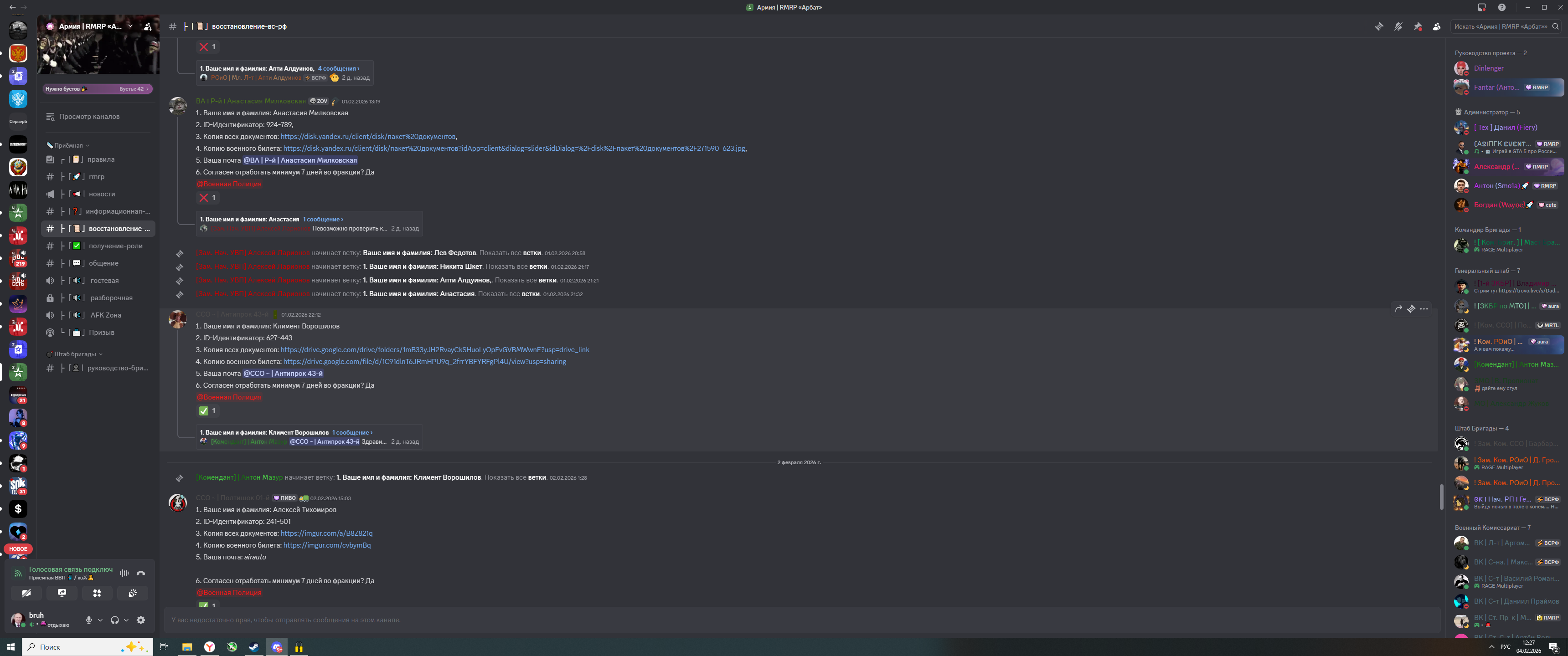1568x656 pixels.
Task: Open pinned messages in the header
Action: (x=1418, y=27)
